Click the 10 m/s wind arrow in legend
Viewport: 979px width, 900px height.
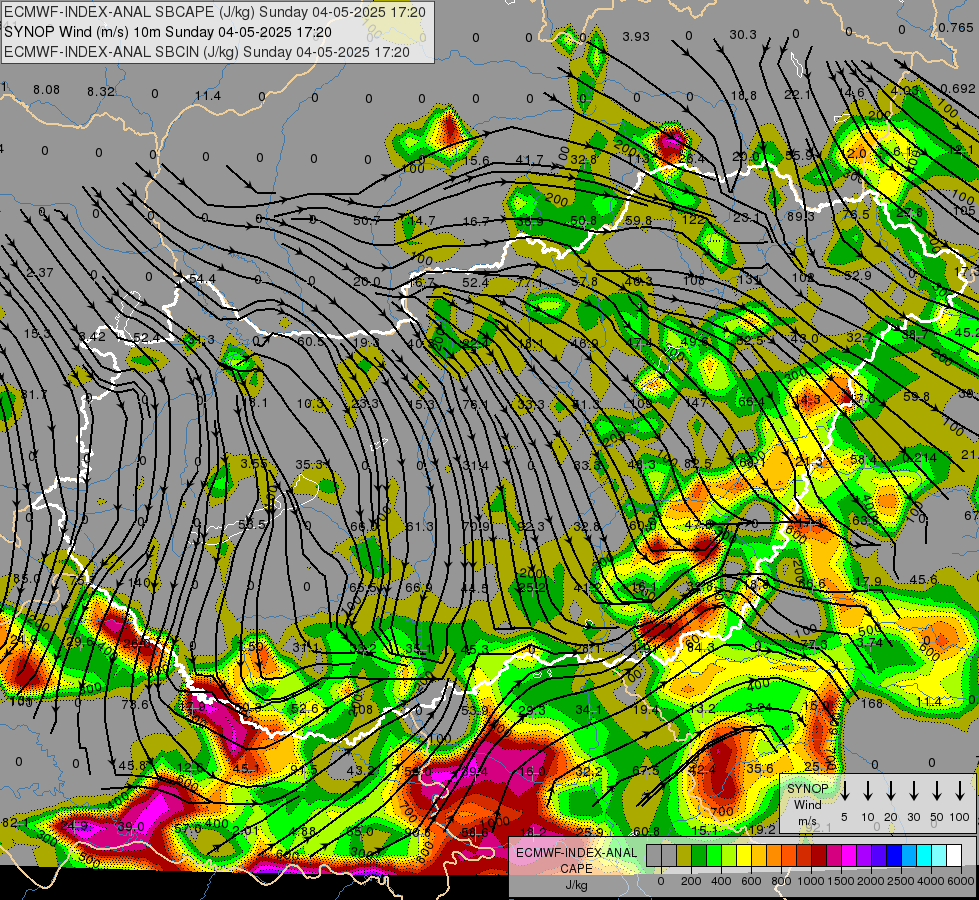click(x=867, y=791)
